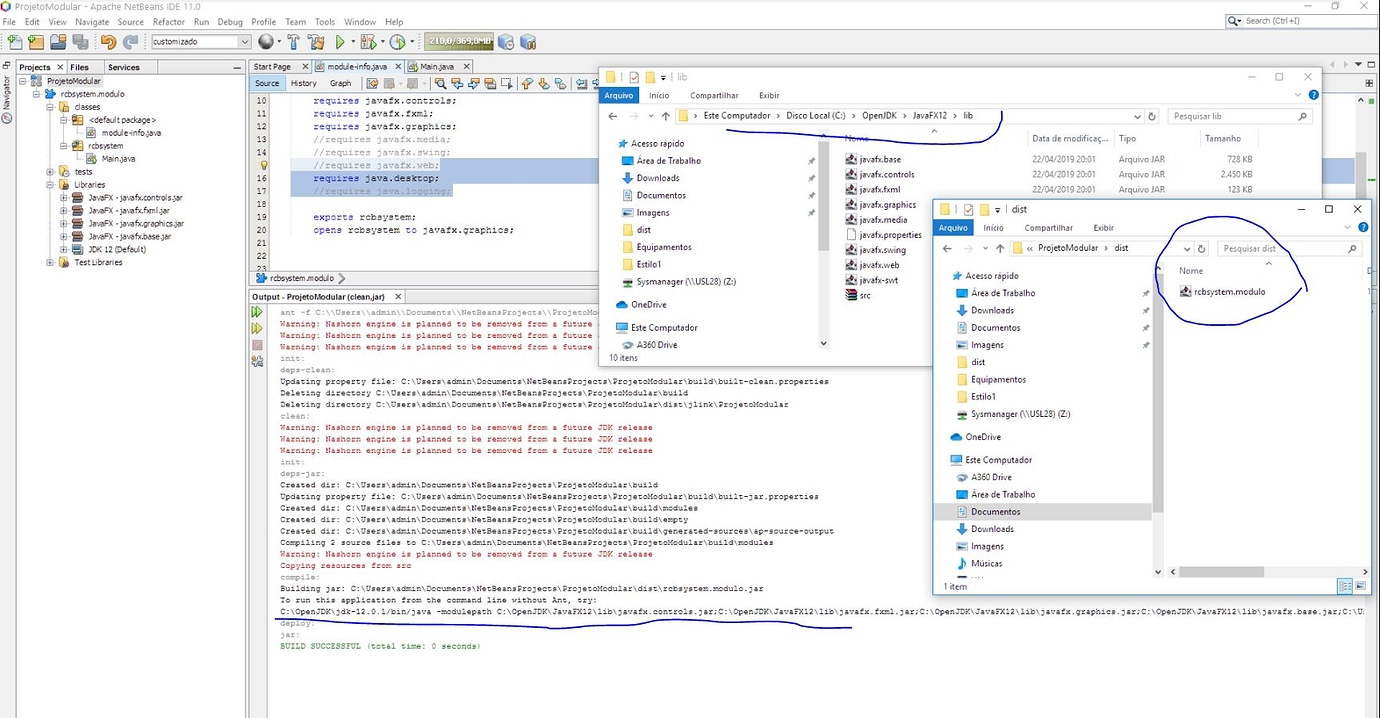Click the Clean and Build icon

point(317,42)
